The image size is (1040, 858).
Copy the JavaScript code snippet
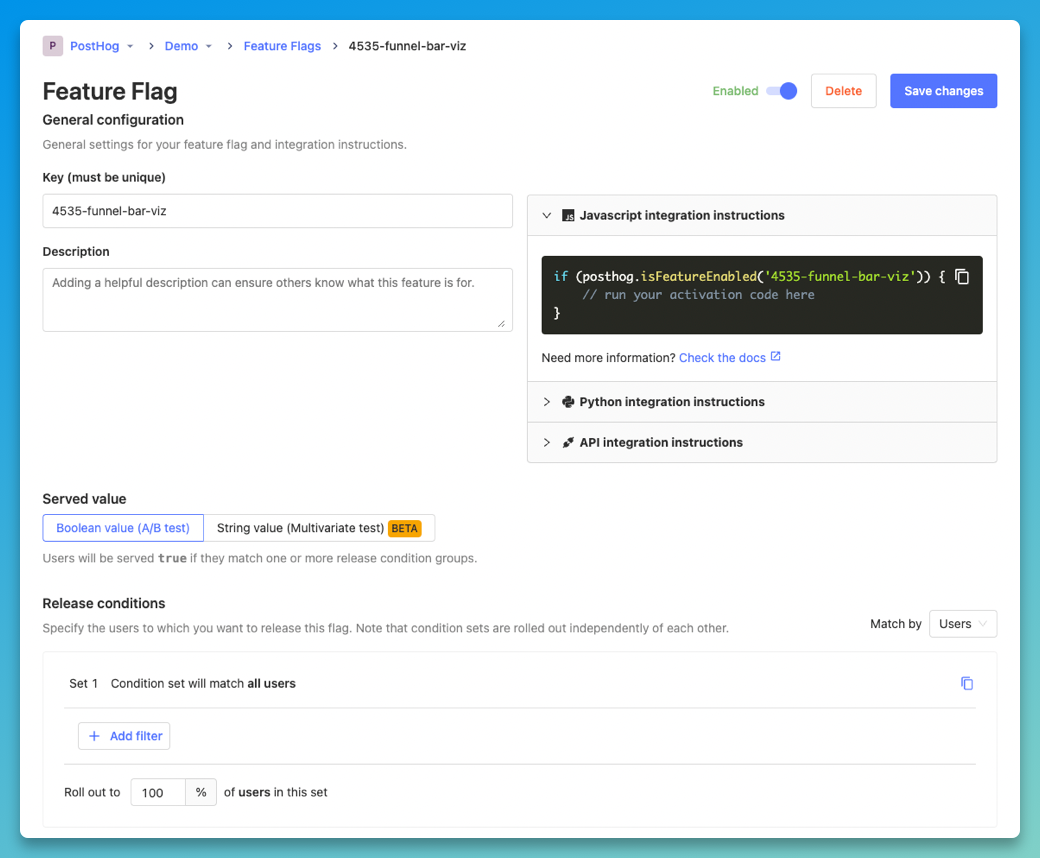pos(962,277)
